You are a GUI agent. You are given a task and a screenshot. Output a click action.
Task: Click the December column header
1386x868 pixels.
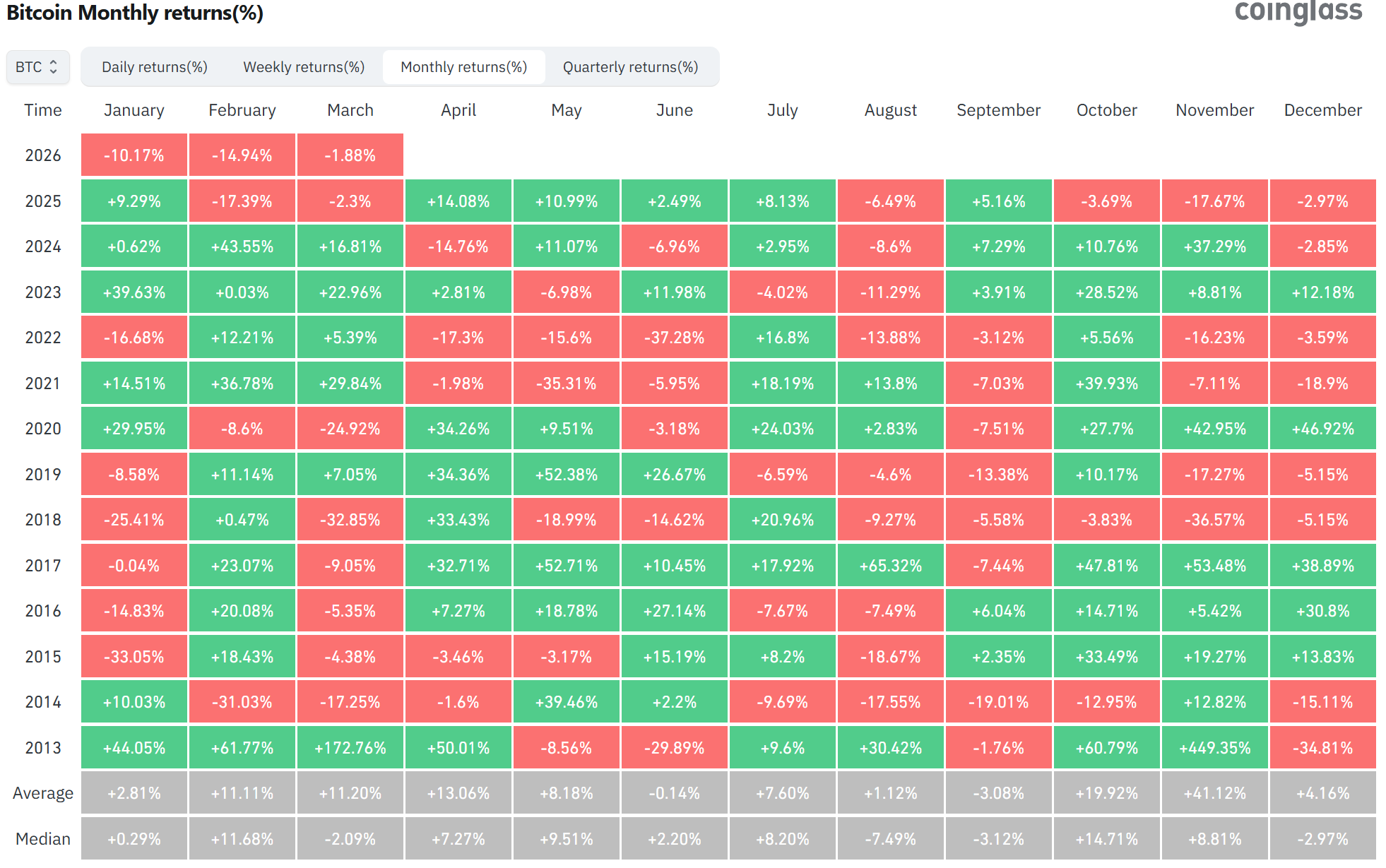(1322, 110)
